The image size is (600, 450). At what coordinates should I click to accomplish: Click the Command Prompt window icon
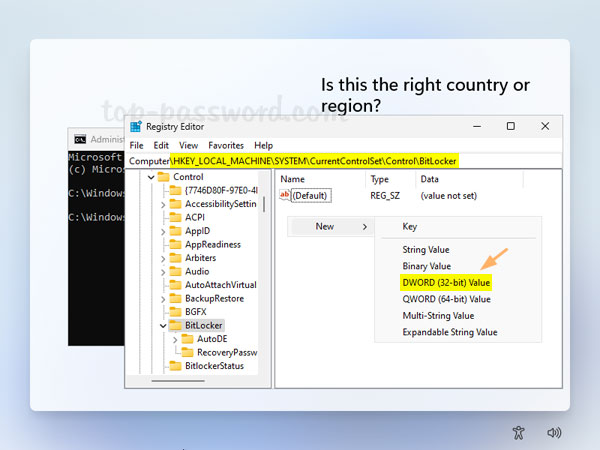pyautogui.click(x=77, y=140)
